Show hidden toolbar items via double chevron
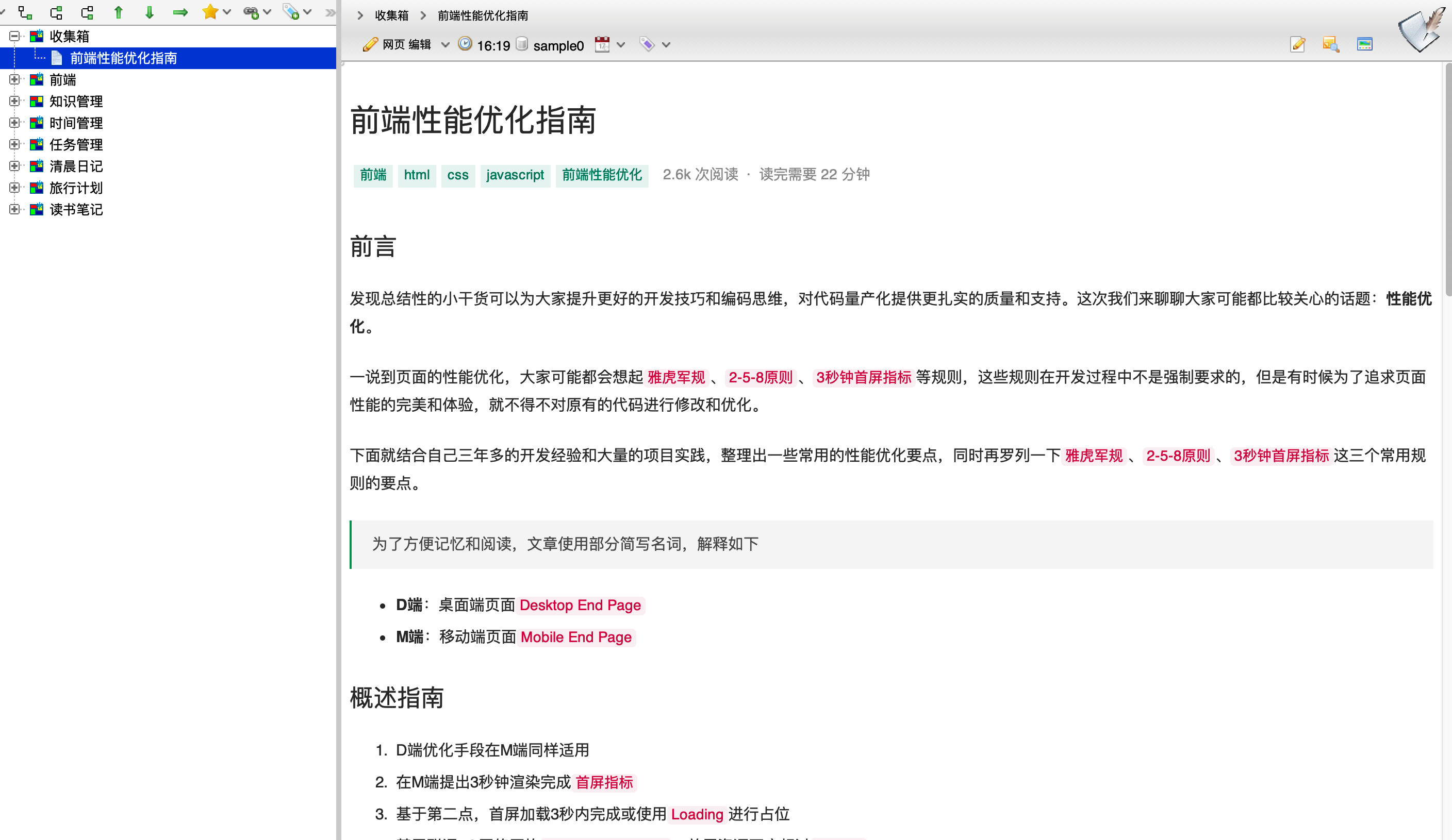The width and height of the screenshot is (1452, 840). click(329, 12)
